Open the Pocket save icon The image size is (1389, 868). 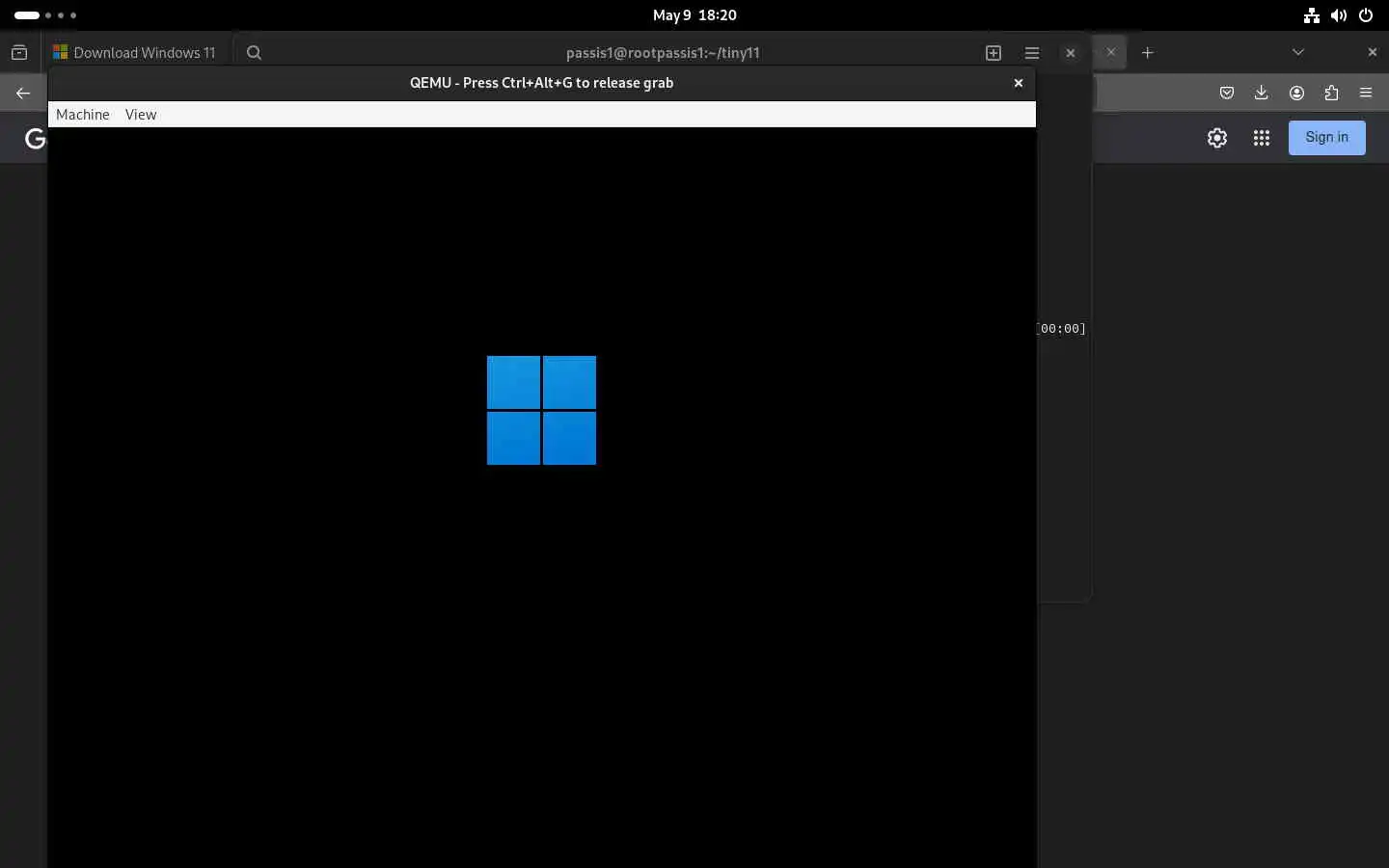pos(1227,93)
